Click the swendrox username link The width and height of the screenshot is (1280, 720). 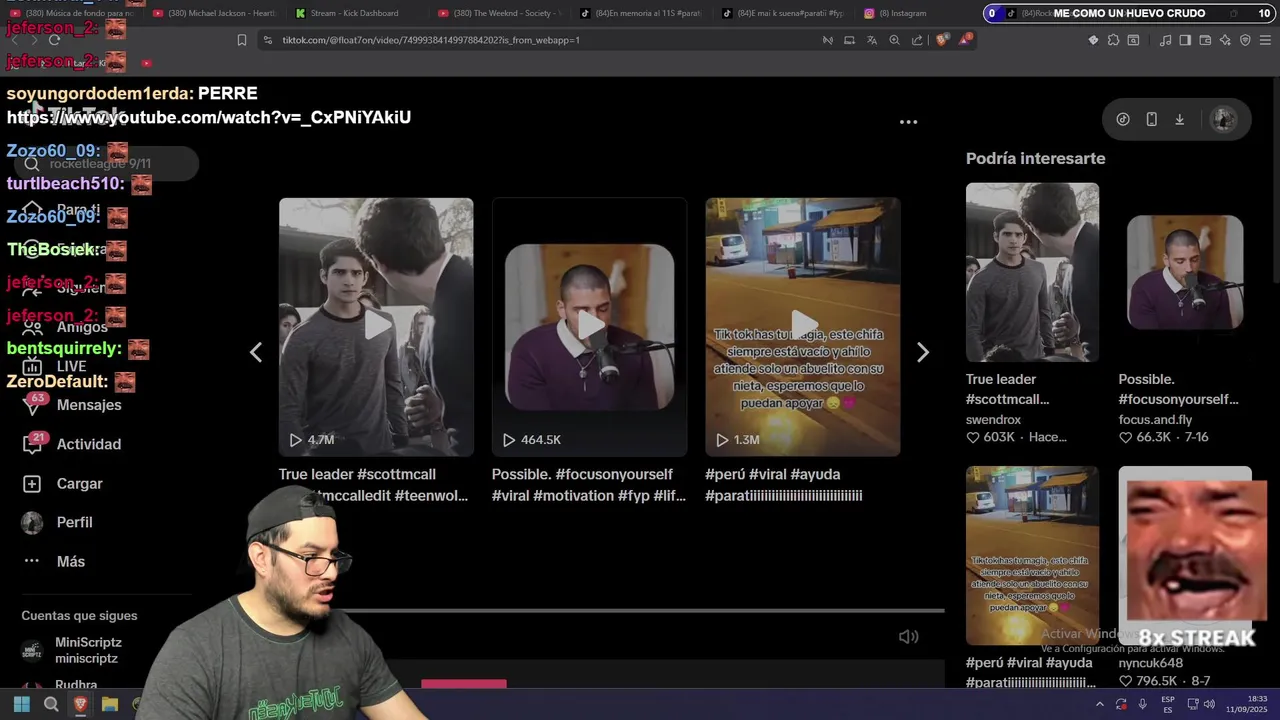(993, 420)
